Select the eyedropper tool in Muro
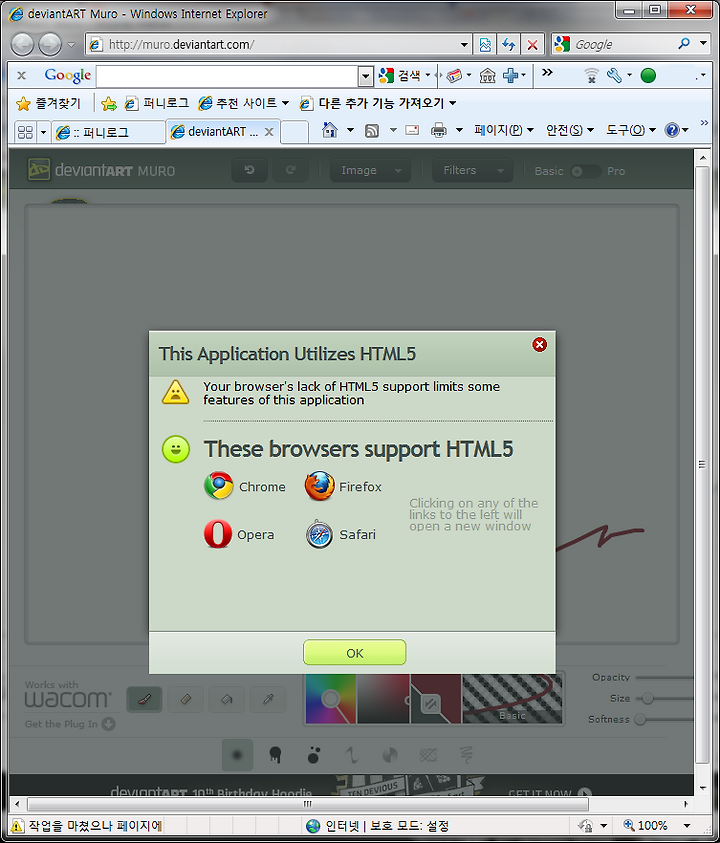The height and width of the screenshot is (843, 720). coord(268,699)
